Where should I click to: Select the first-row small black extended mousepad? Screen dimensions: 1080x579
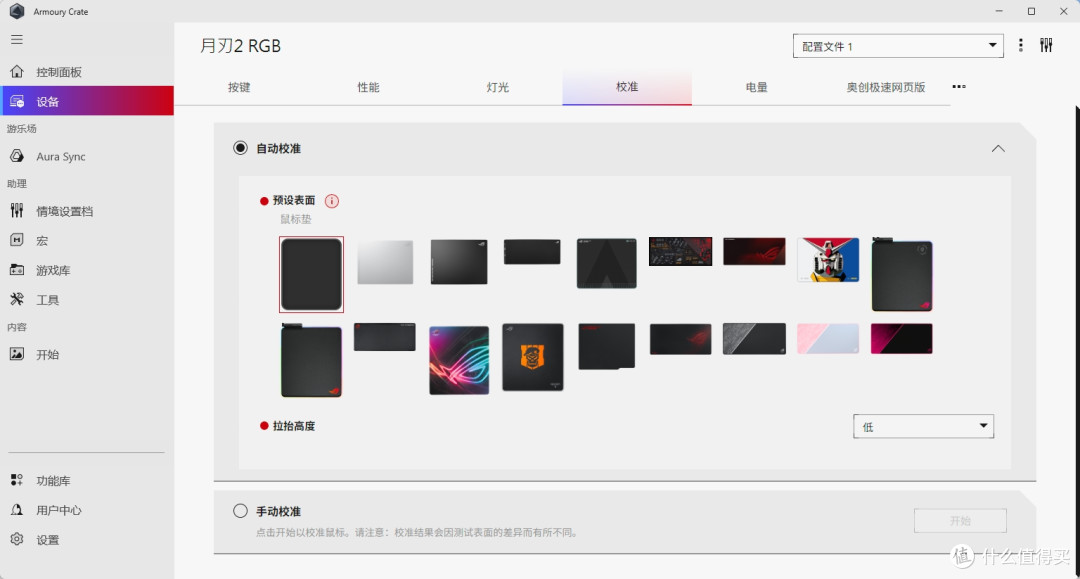click(x=532, y=252)
